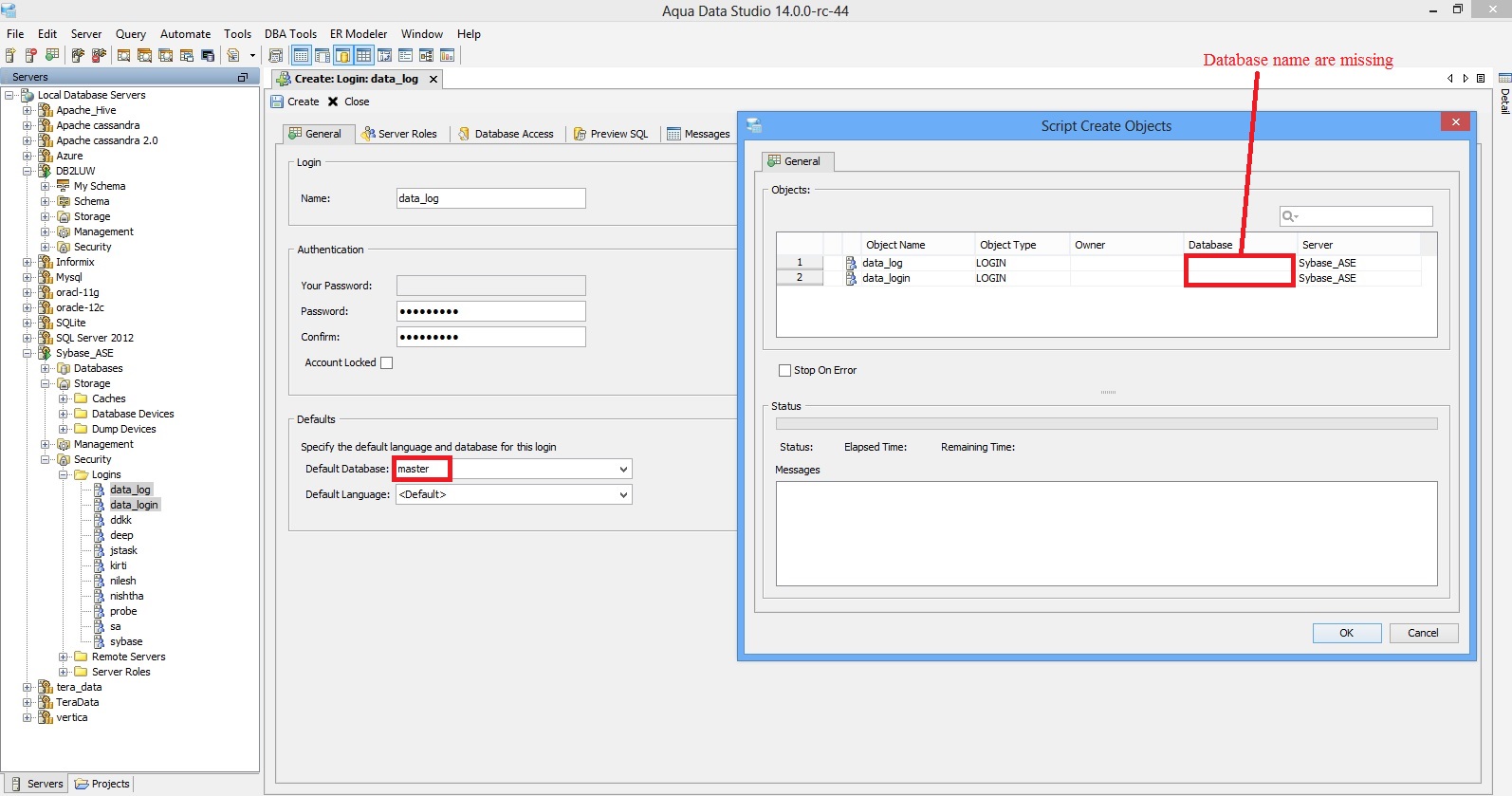
Task: Switch to the Database Access tab
Action: click(506, 134)
